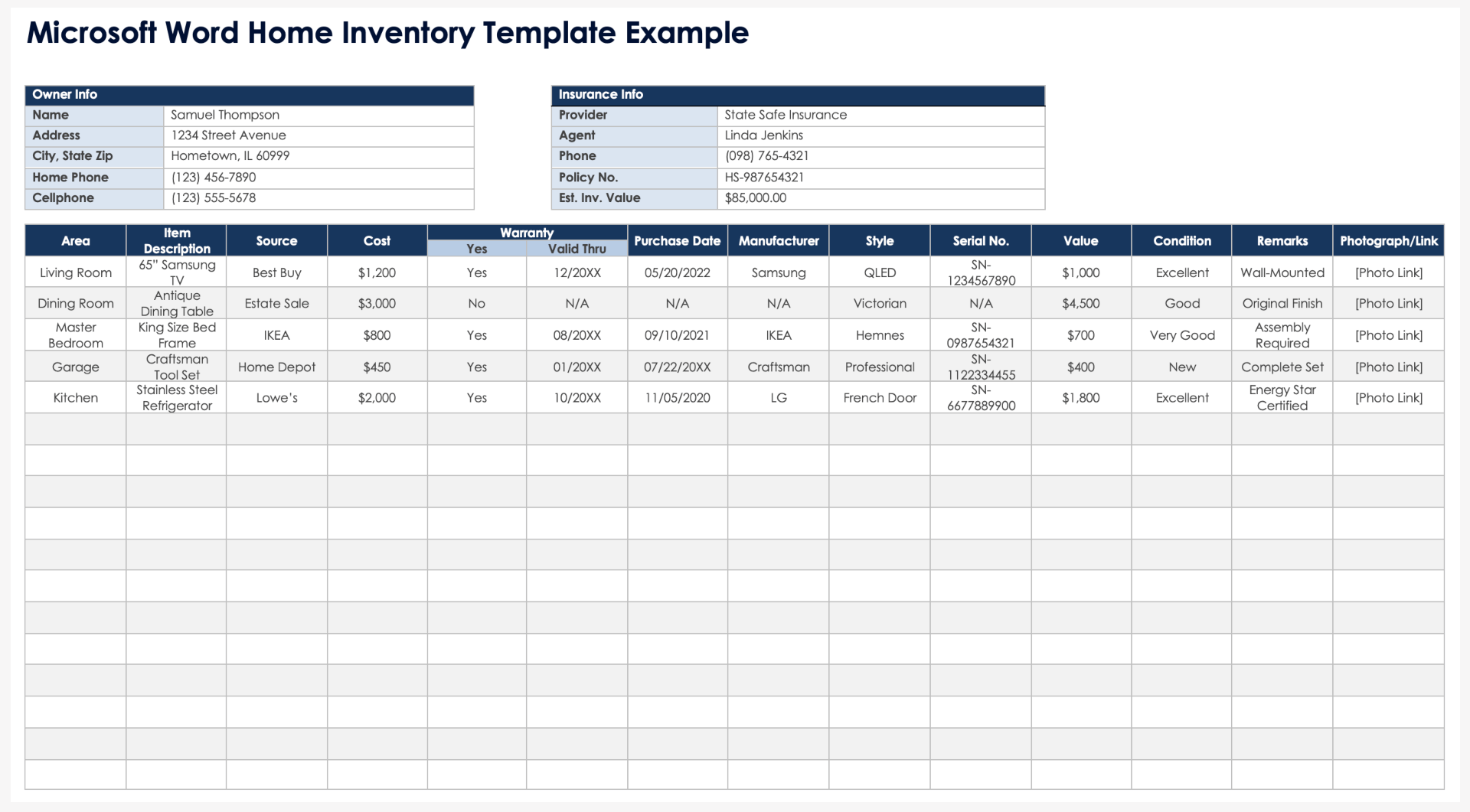Click the Kitchen area cell
The height and width of the screenshot is (812, 1470).
pyautogui.click(x=76, y=398)
